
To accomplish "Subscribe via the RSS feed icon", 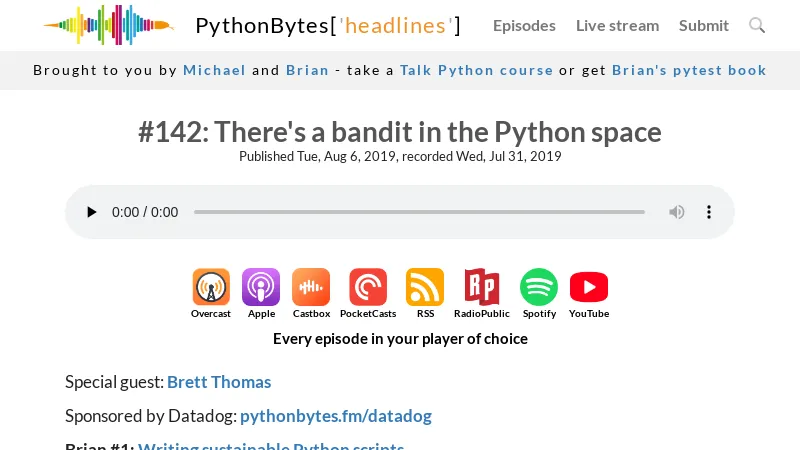I will tap(425, 288).
